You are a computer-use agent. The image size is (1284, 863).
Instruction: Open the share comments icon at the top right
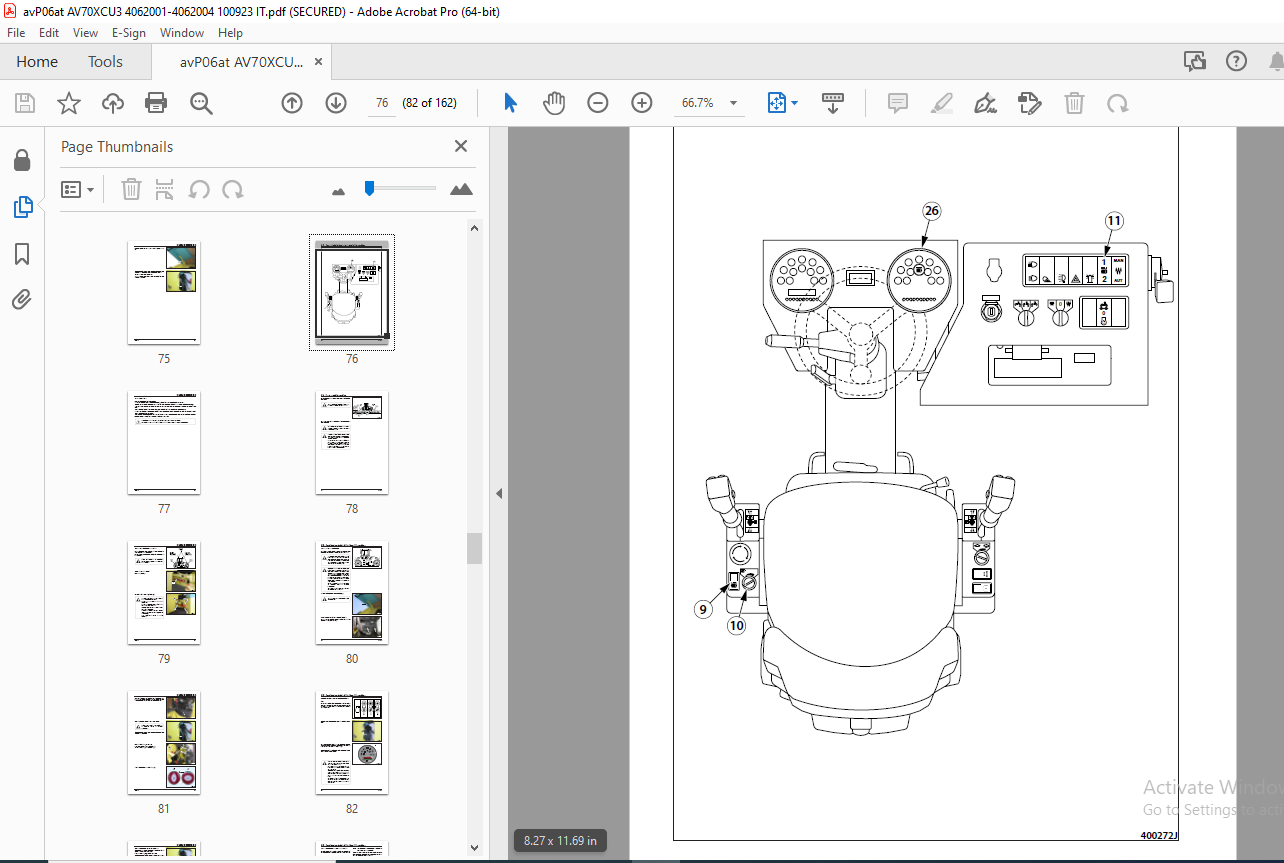point(1195,61)
